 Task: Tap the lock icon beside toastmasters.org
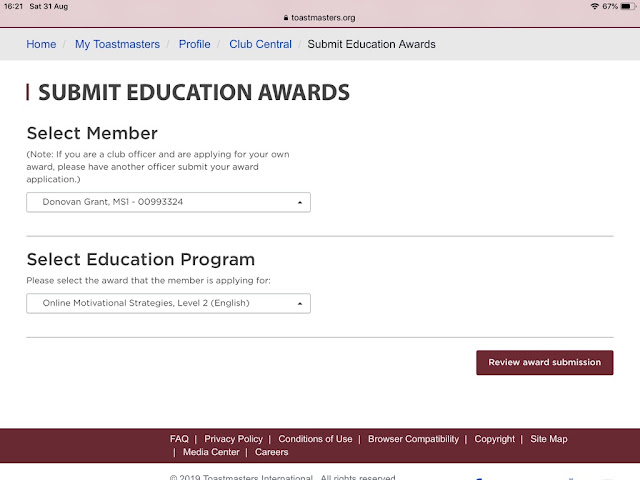point(286,18)
